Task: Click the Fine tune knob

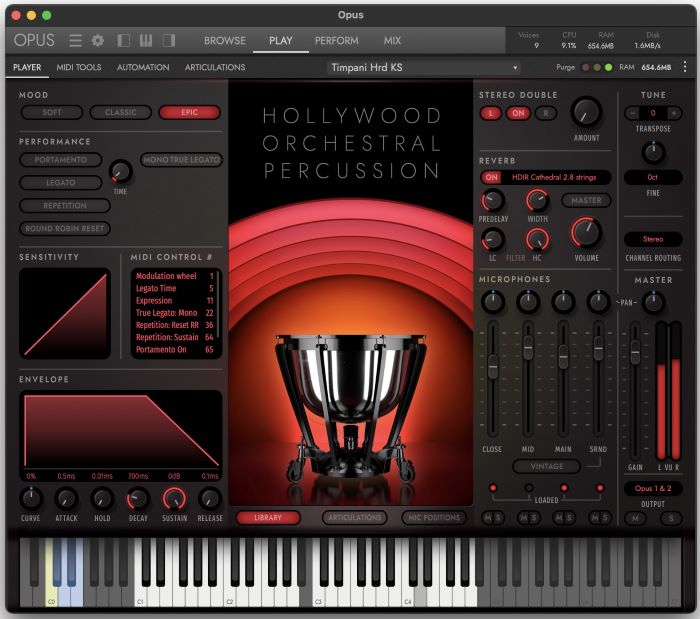Action: click(653, 153)
